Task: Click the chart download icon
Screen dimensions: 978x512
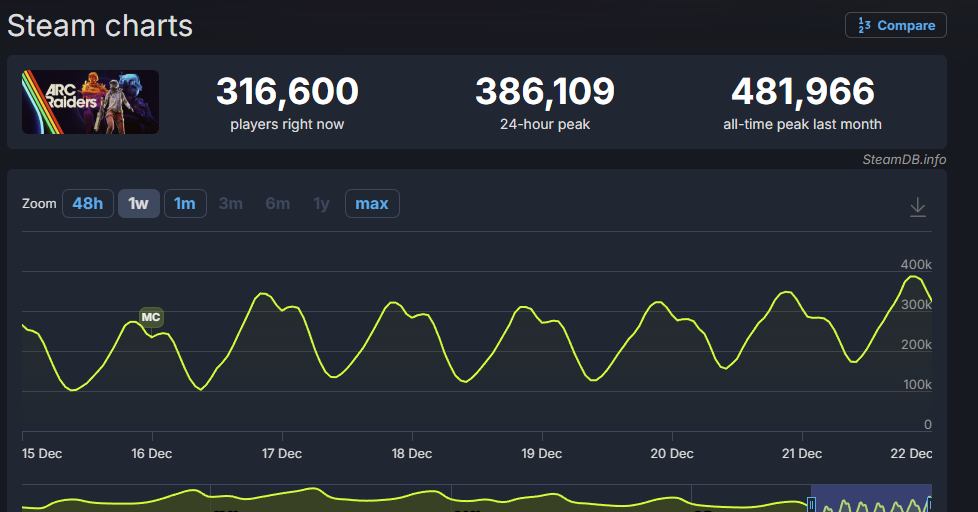Action: pyautogui.click(x=917, y=207)
